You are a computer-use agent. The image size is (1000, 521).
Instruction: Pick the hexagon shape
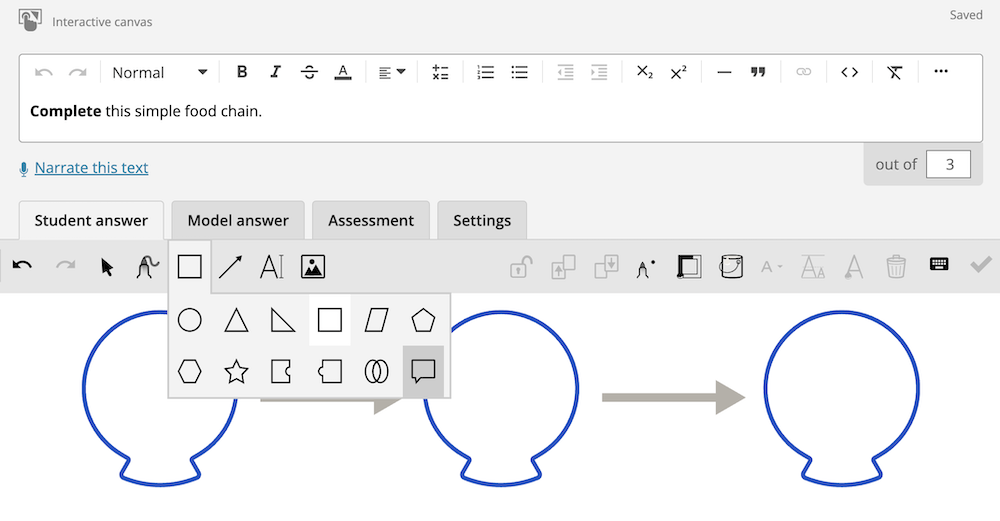click(x=189, y=371)
